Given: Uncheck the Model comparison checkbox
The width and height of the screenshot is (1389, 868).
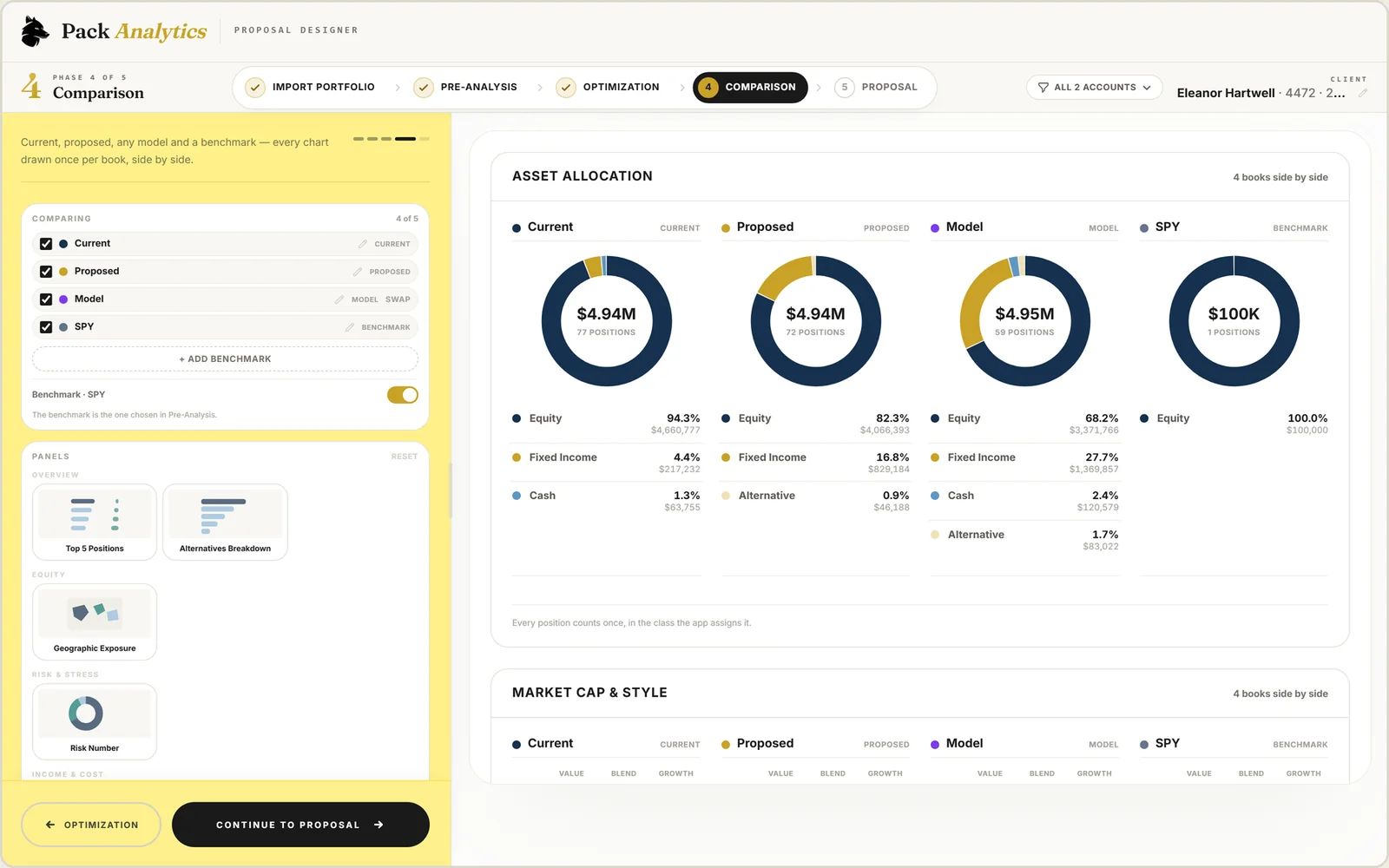Looking at the screenshot, I should pyautogui.click(x=46, y=299).
